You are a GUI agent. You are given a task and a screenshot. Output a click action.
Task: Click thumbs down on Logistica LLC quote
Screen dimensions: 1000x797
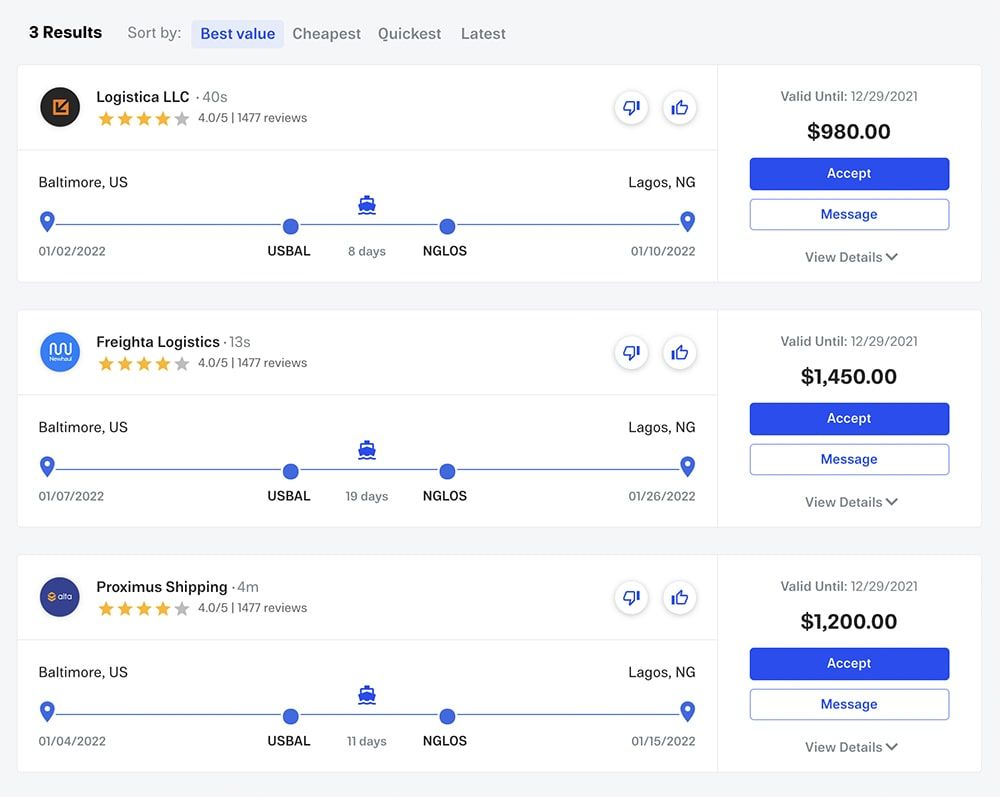pos(631,108)
